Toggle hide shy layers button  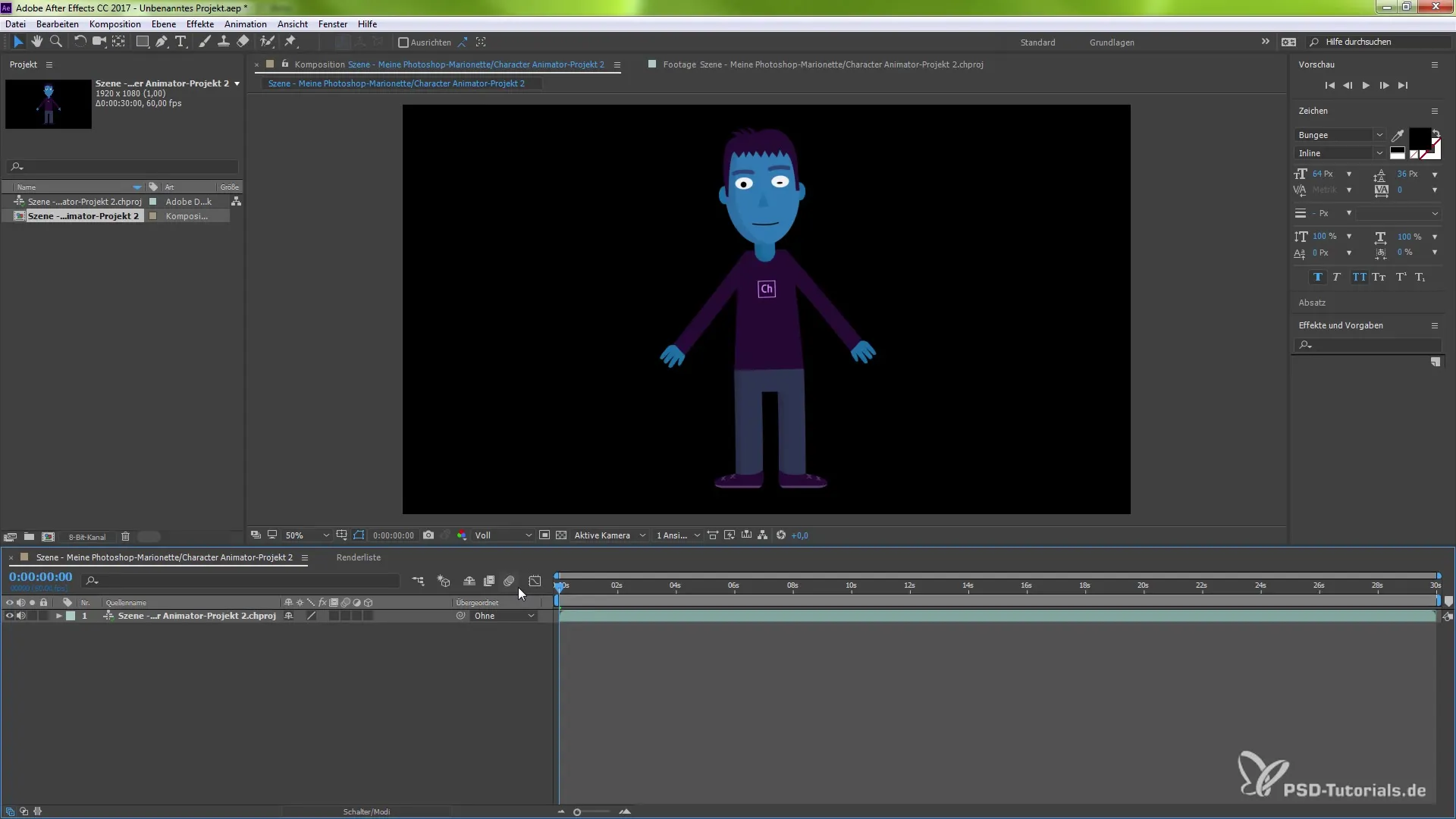469,581
